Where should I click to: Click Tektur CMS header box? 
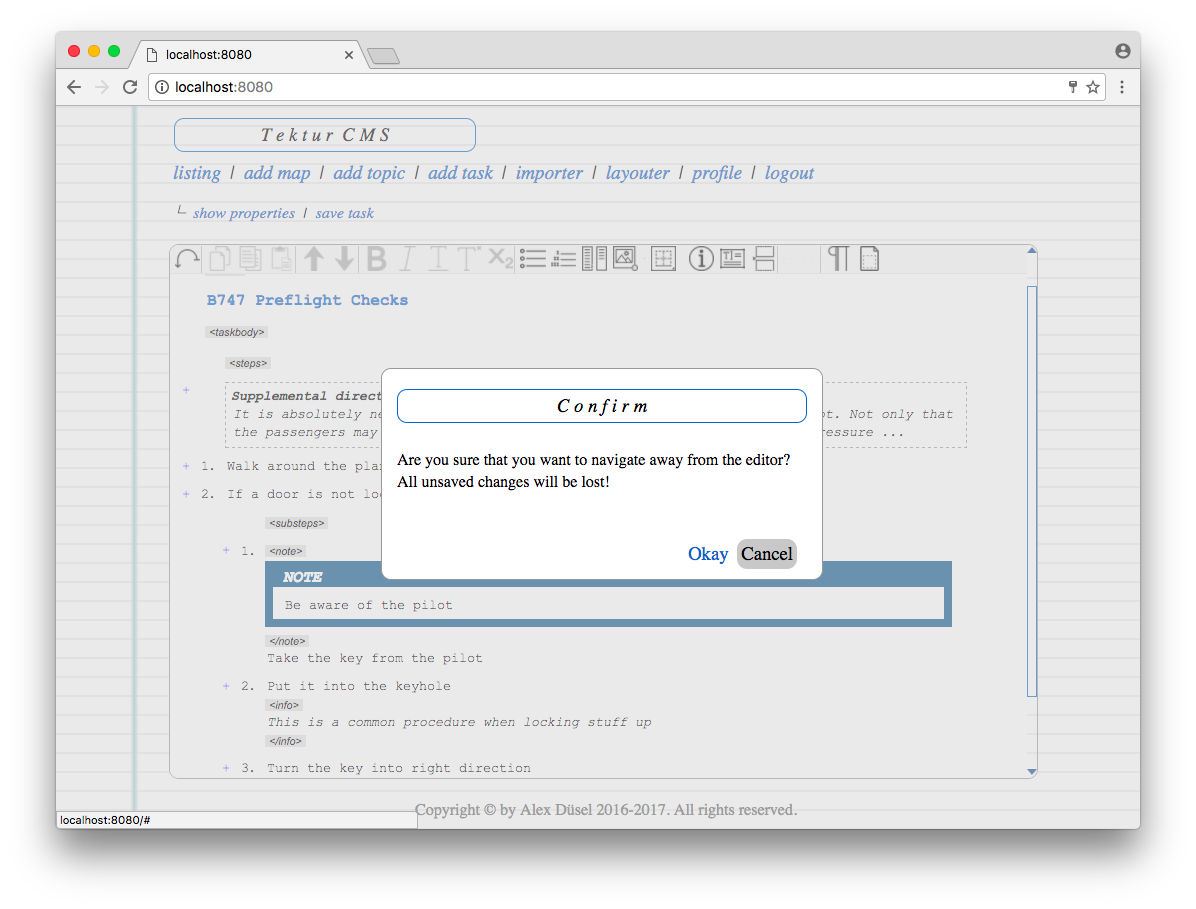click(325, 135)
